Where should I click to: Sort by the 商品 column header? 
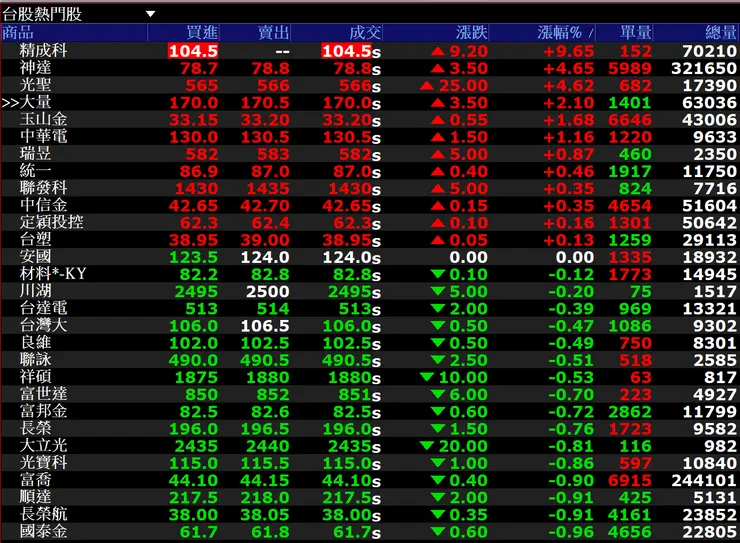[18, 33]
